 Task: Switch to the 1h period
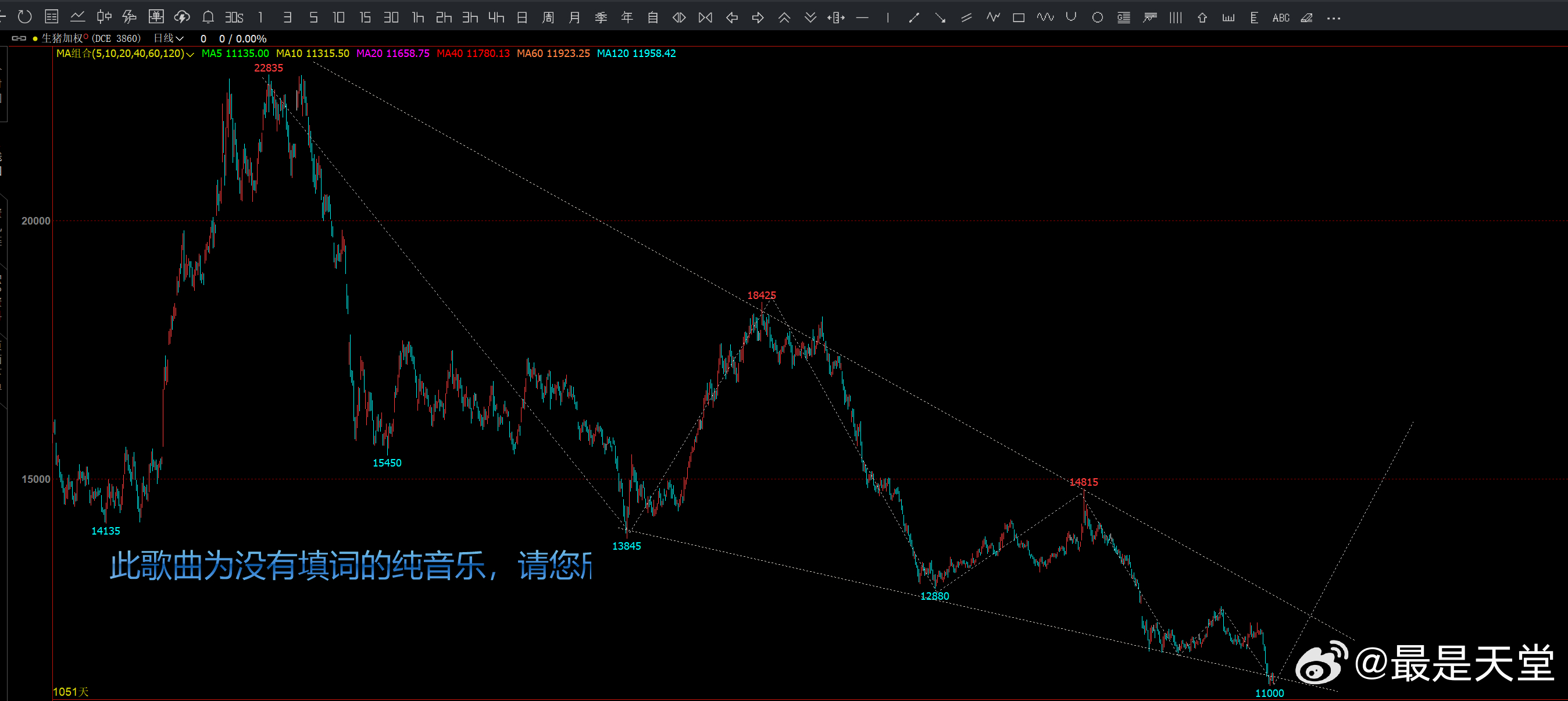pyautogui.click(x=417, y=17)
